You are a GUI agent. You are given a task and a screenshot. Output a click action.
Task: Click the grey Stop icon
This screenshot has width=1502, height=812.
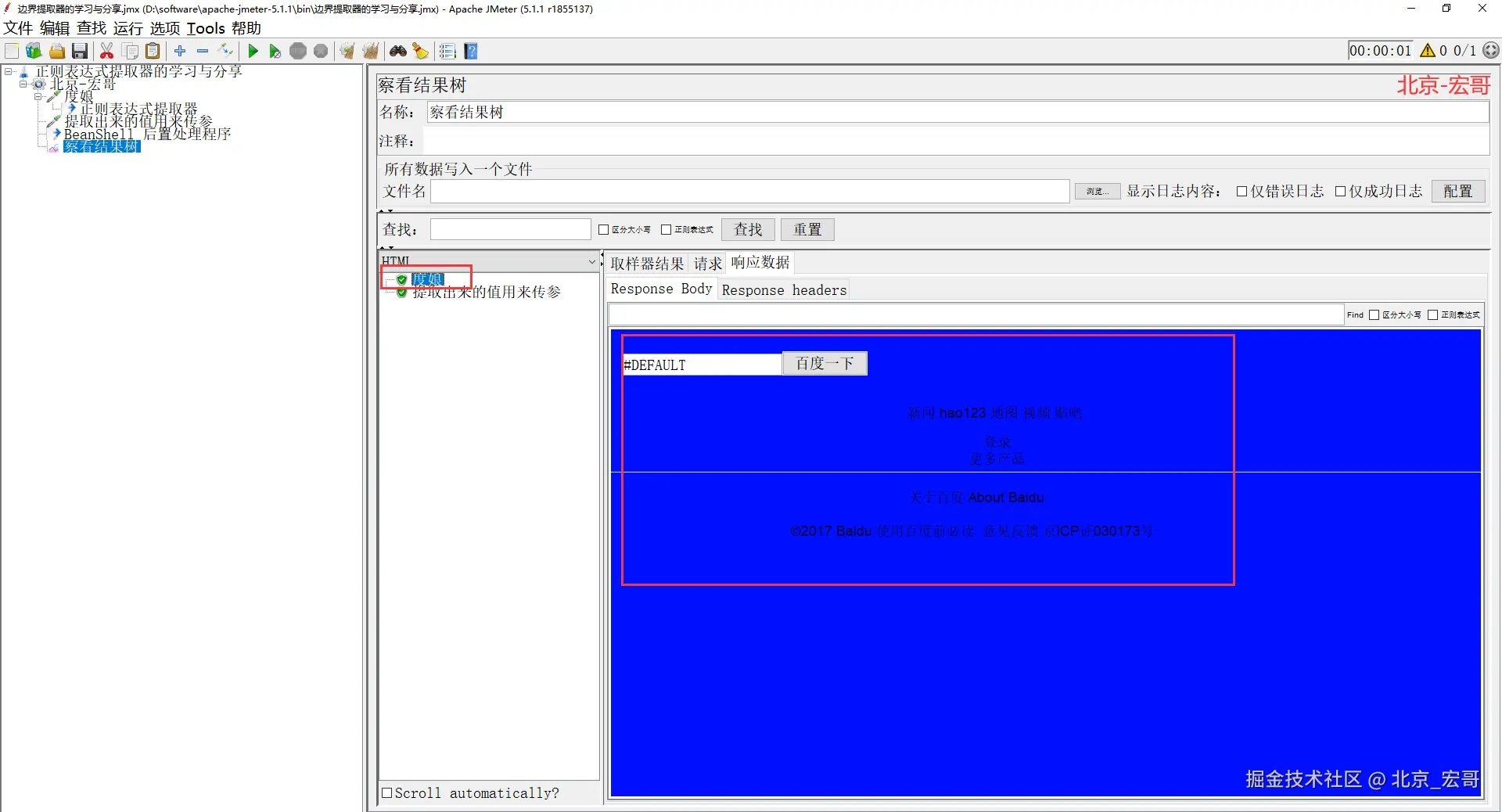click(x=298, y=52)
